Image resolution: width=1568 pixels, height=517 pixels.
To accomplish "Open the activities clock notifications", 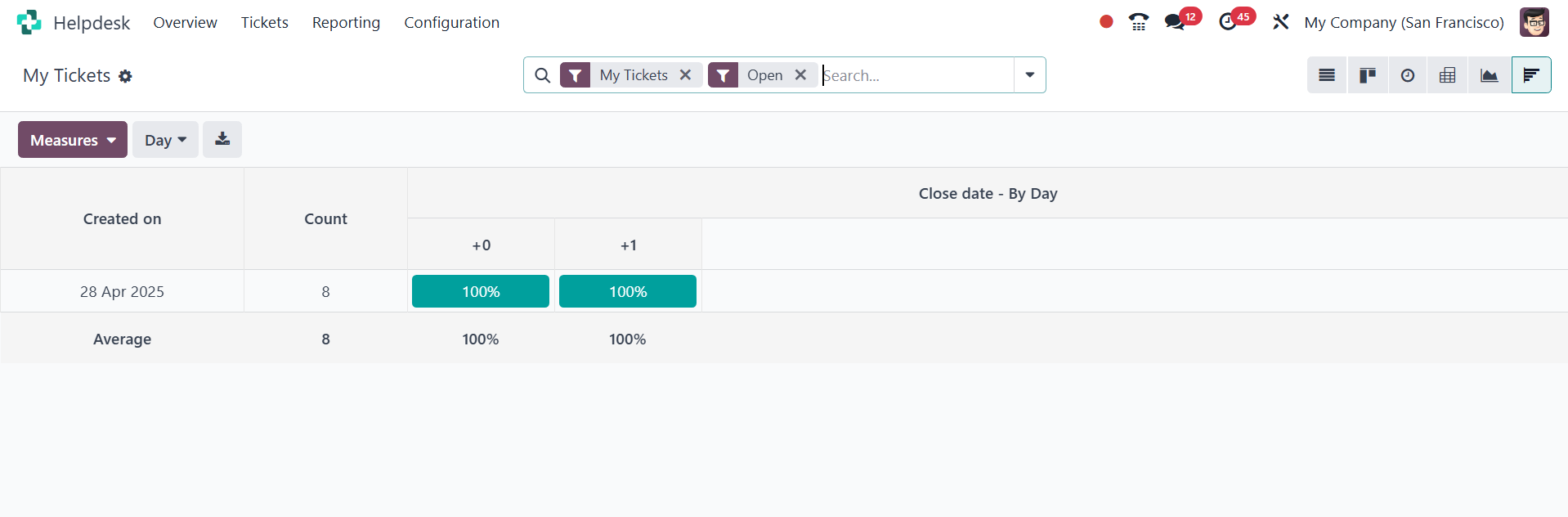I will (1227, 22).
